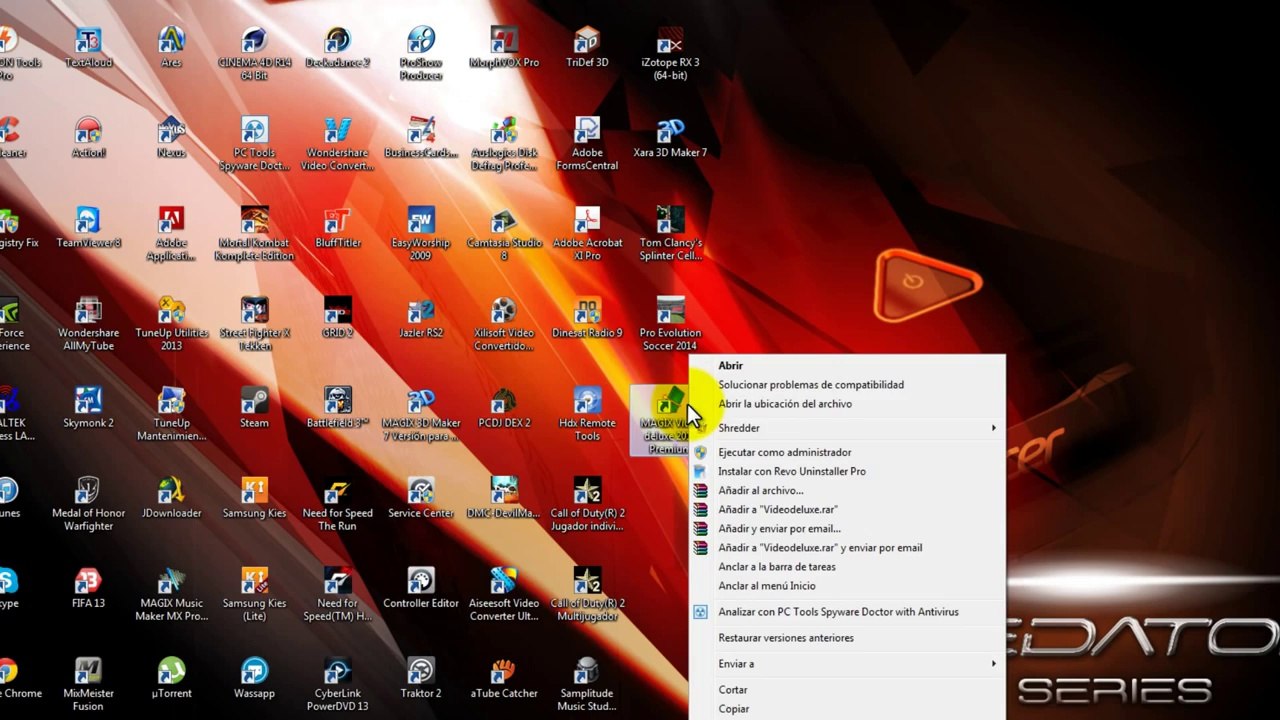The image size is (1280, 720).
Task: Select the Samplitude Music Studio icon
Action: tap(587, 684)
